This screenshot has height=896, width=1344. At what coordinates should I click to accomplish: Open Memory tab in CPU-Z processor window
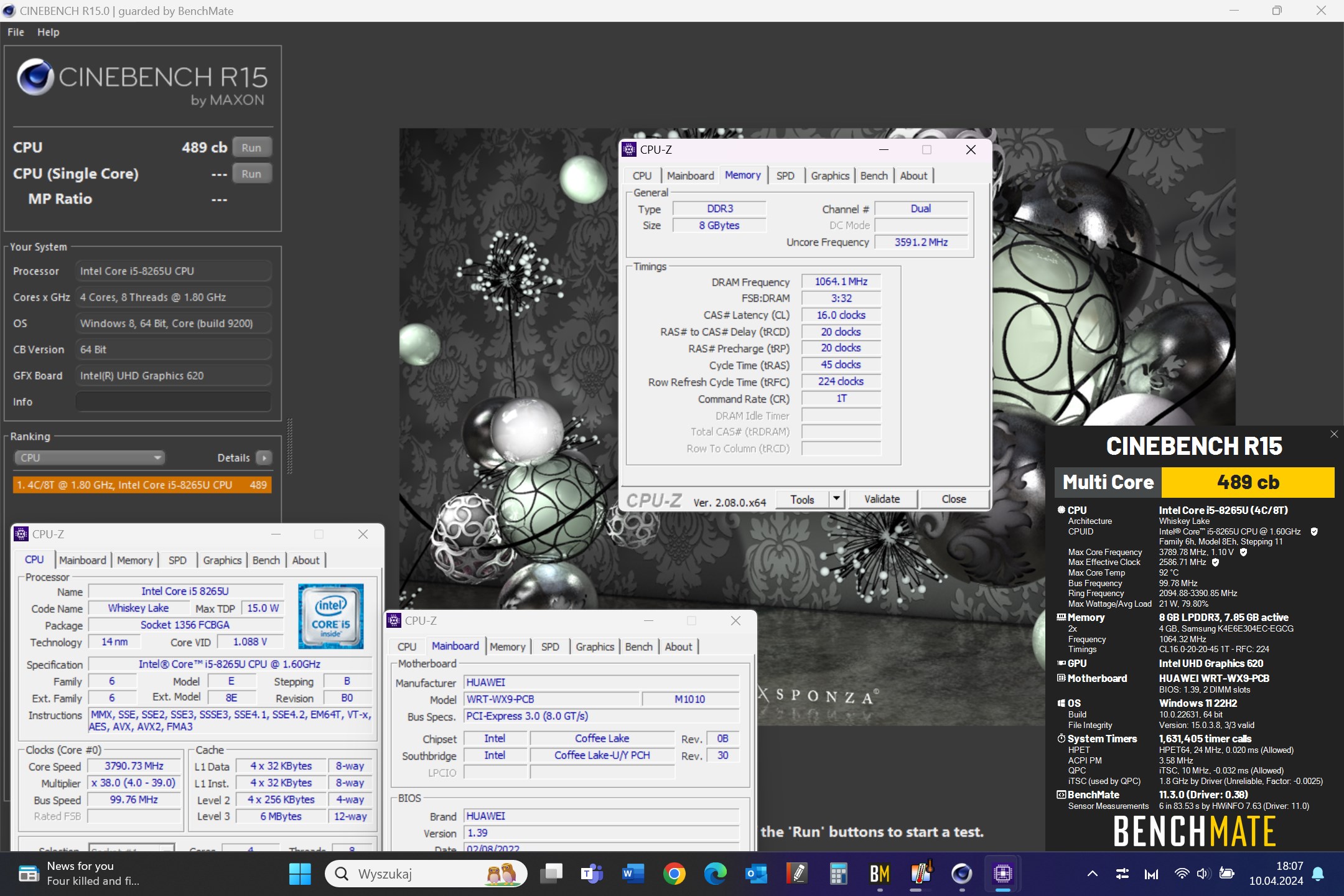134,561
